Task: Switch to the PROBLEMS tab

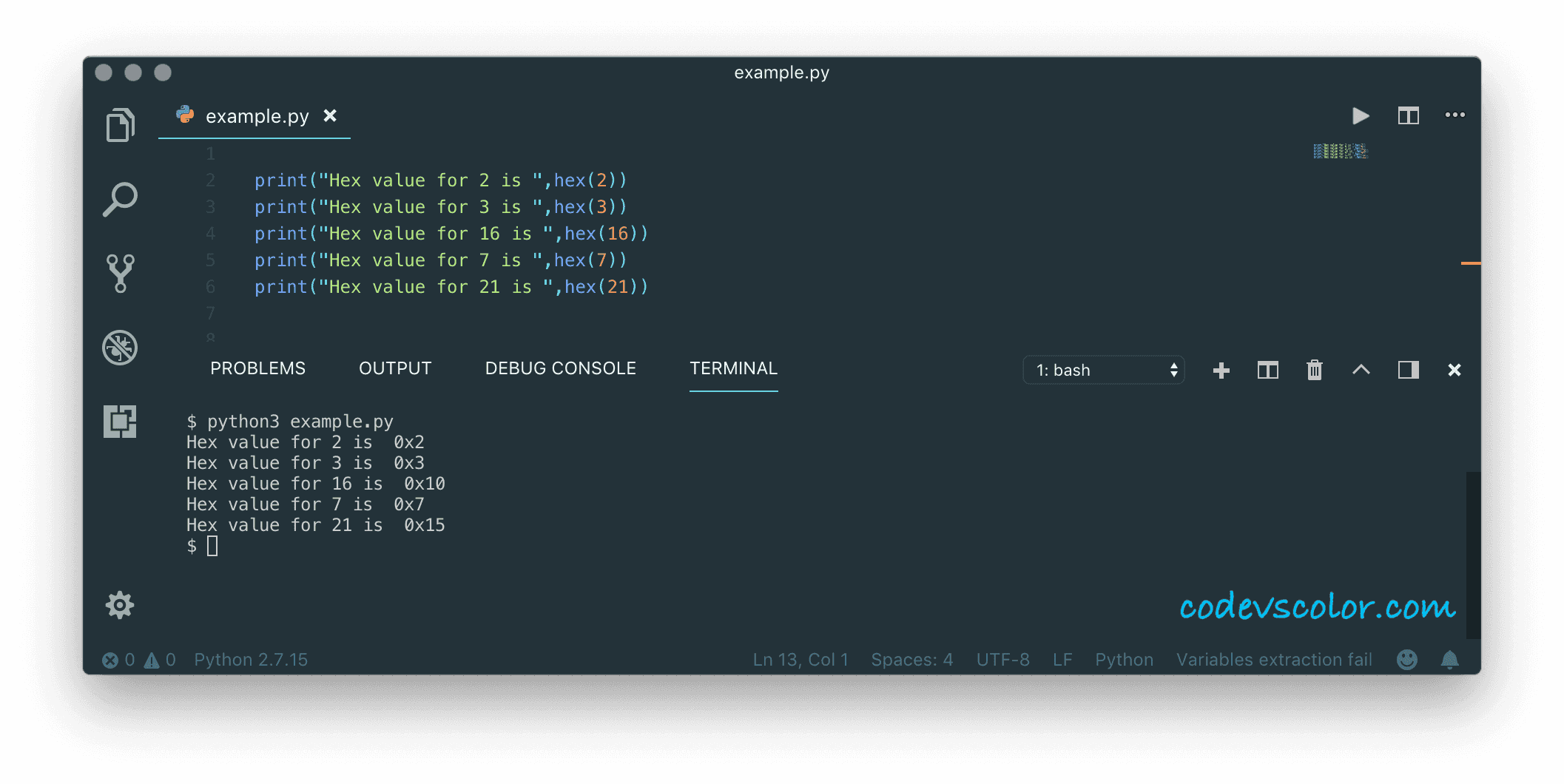Action: tap(257, 368)
